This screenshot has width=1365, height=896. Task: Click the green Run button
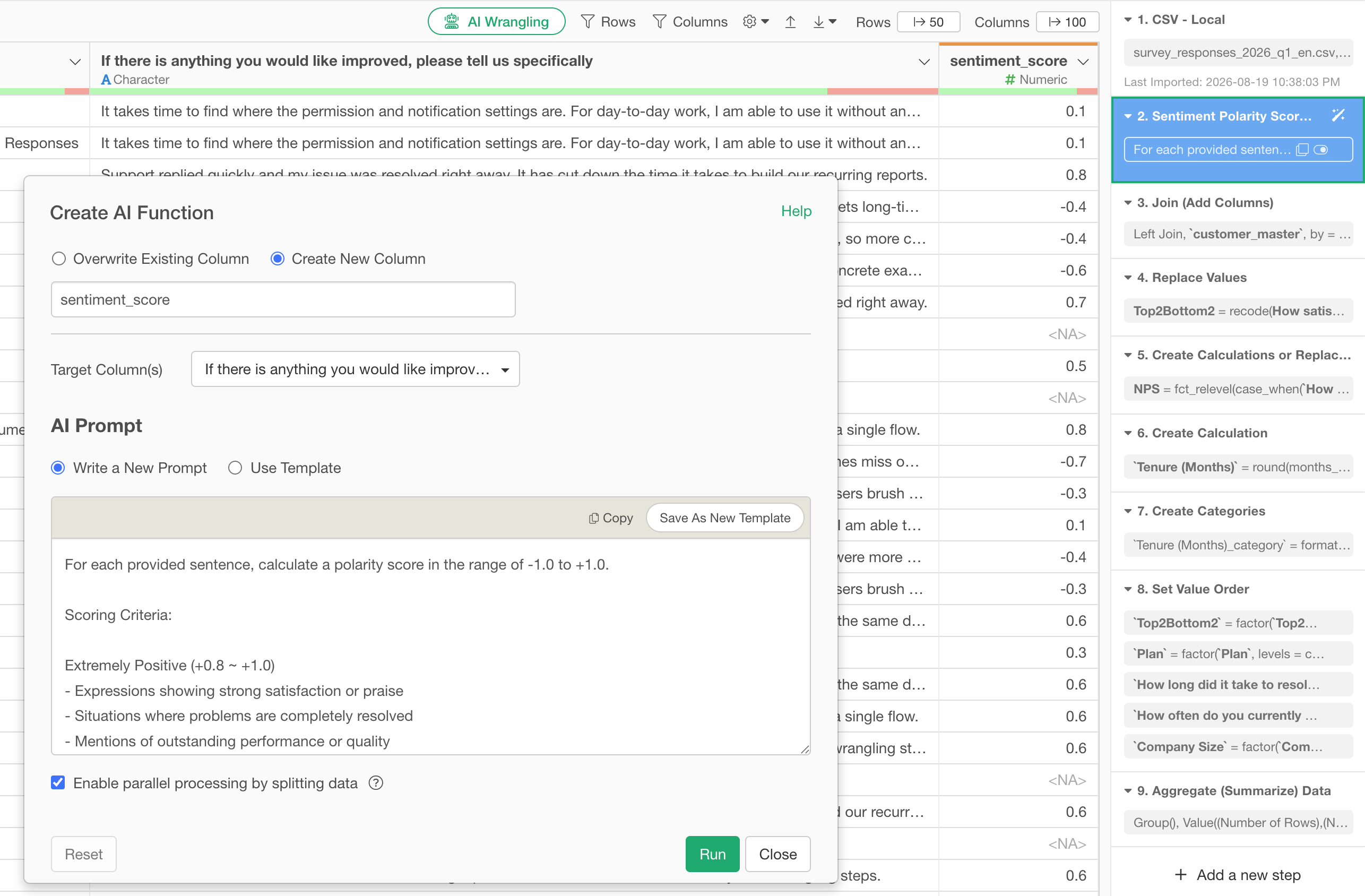point(712,854)
